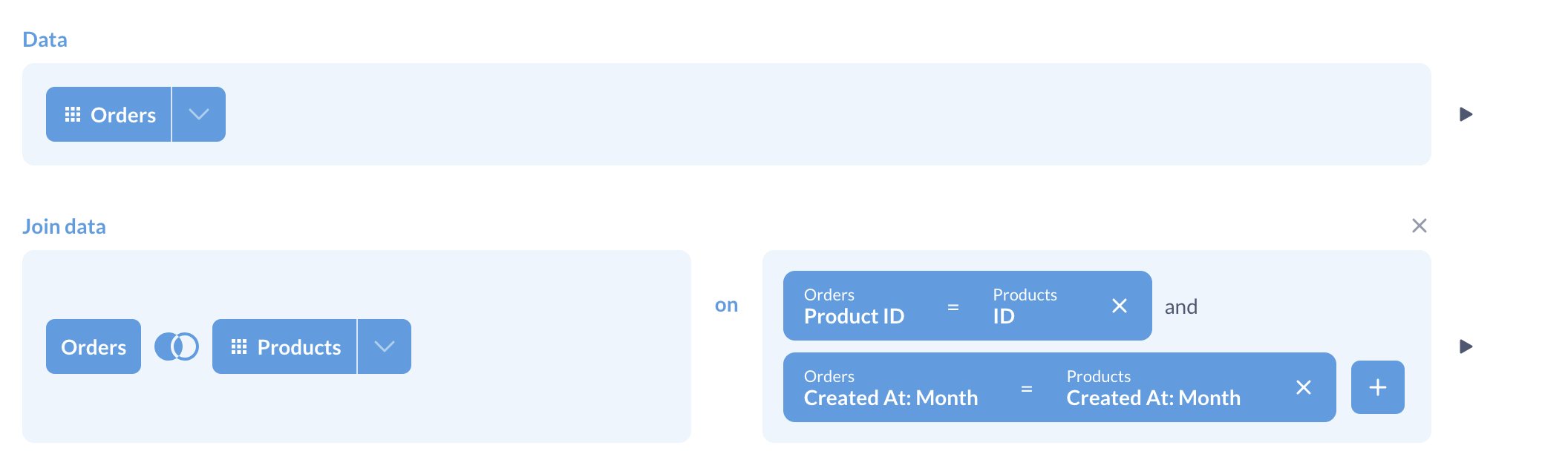
Task: Change the join type Venn icon
Action: click(x=177, y=346)
